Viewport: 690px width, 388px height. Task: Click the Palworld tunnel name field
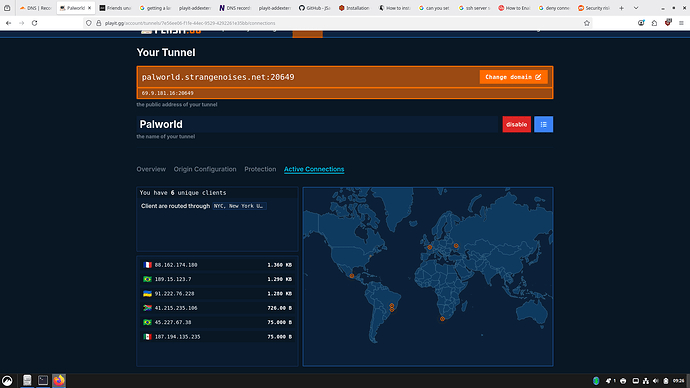317,124
